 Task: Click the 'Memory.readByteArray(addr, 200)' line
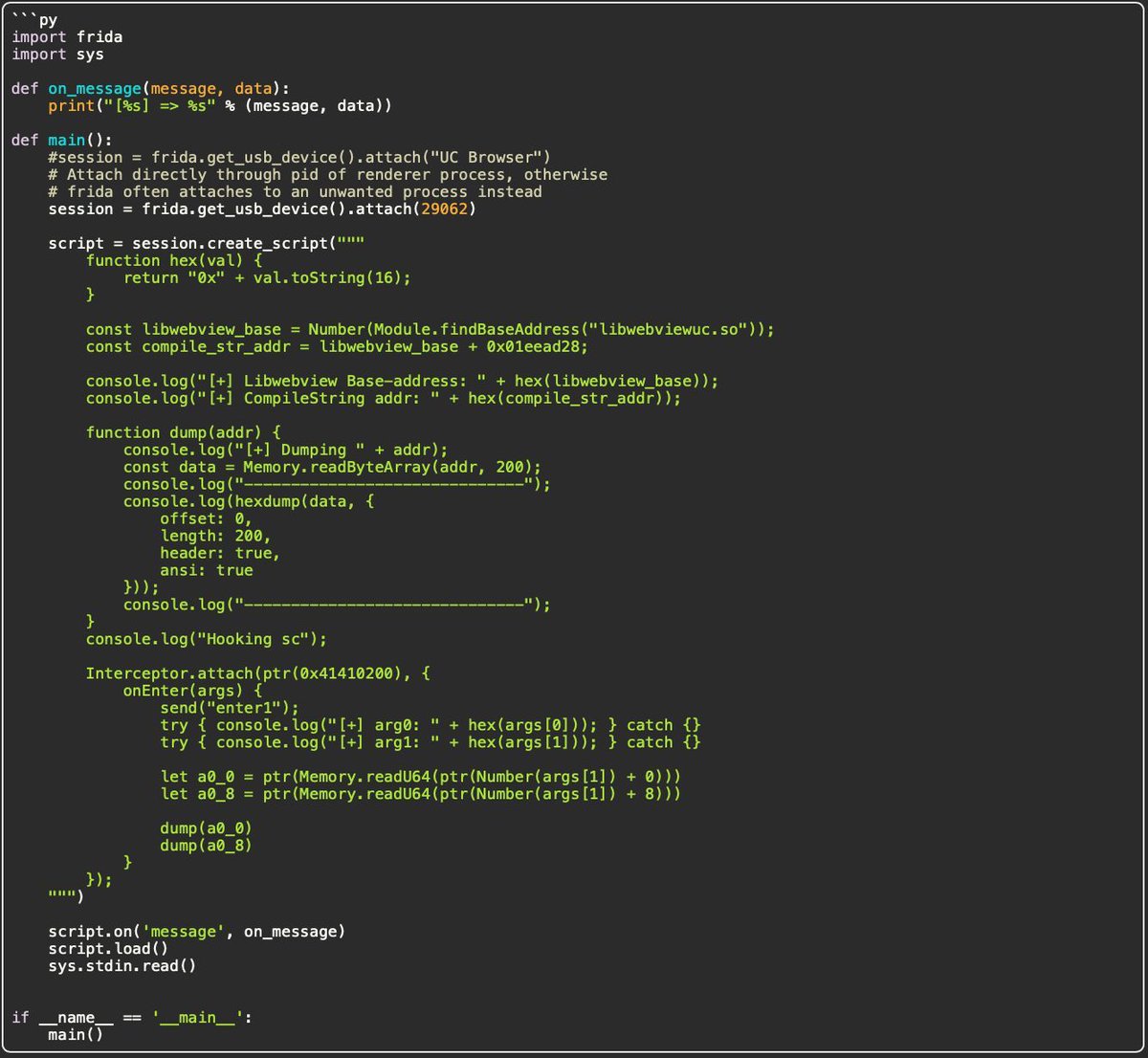pyautogui.click(x=332, y=467)
